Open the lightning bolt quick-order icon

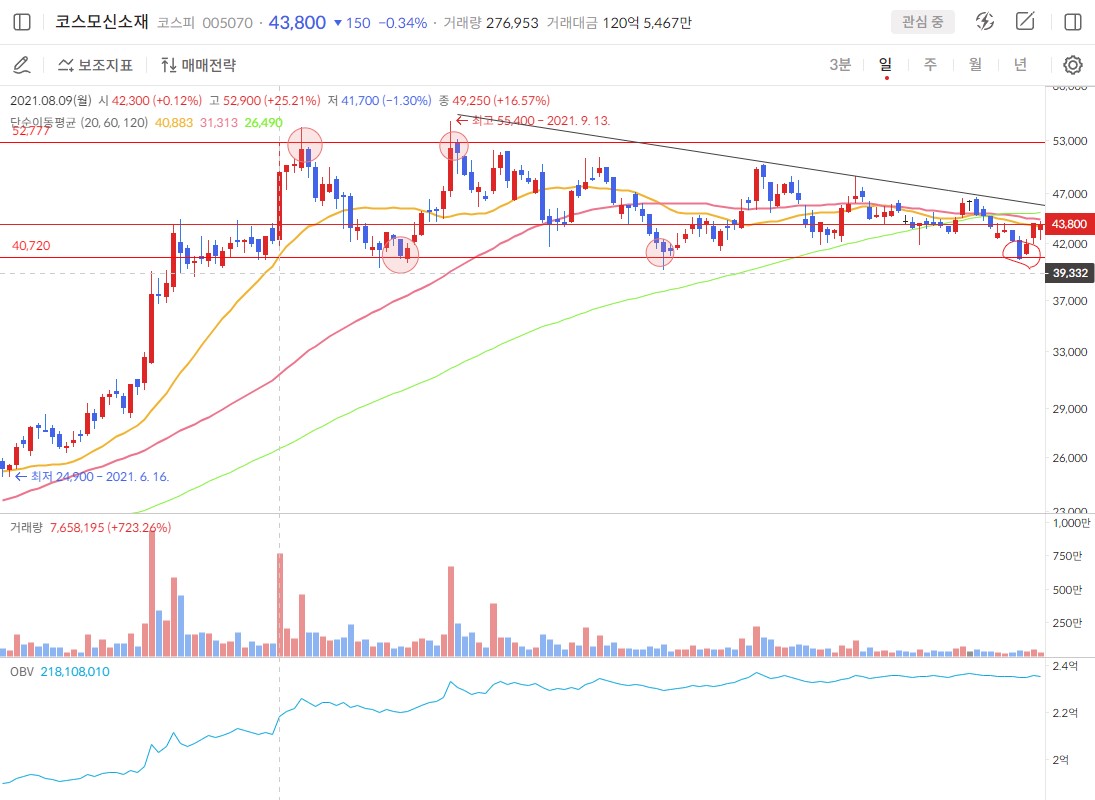(x=985, y=22)
